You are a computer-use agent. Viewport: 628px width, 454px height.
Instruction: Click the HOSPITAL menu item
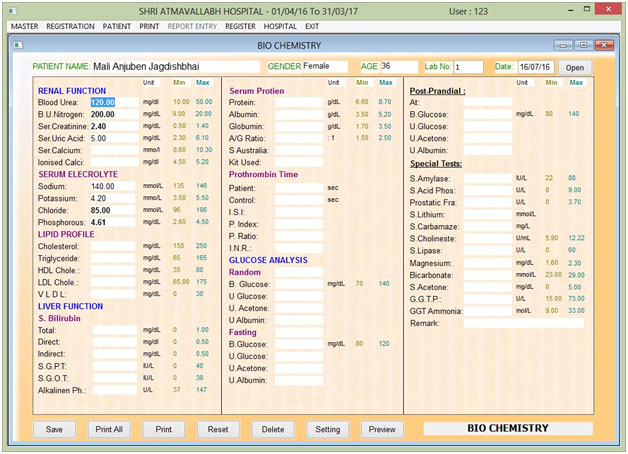[x=280, y=26]
